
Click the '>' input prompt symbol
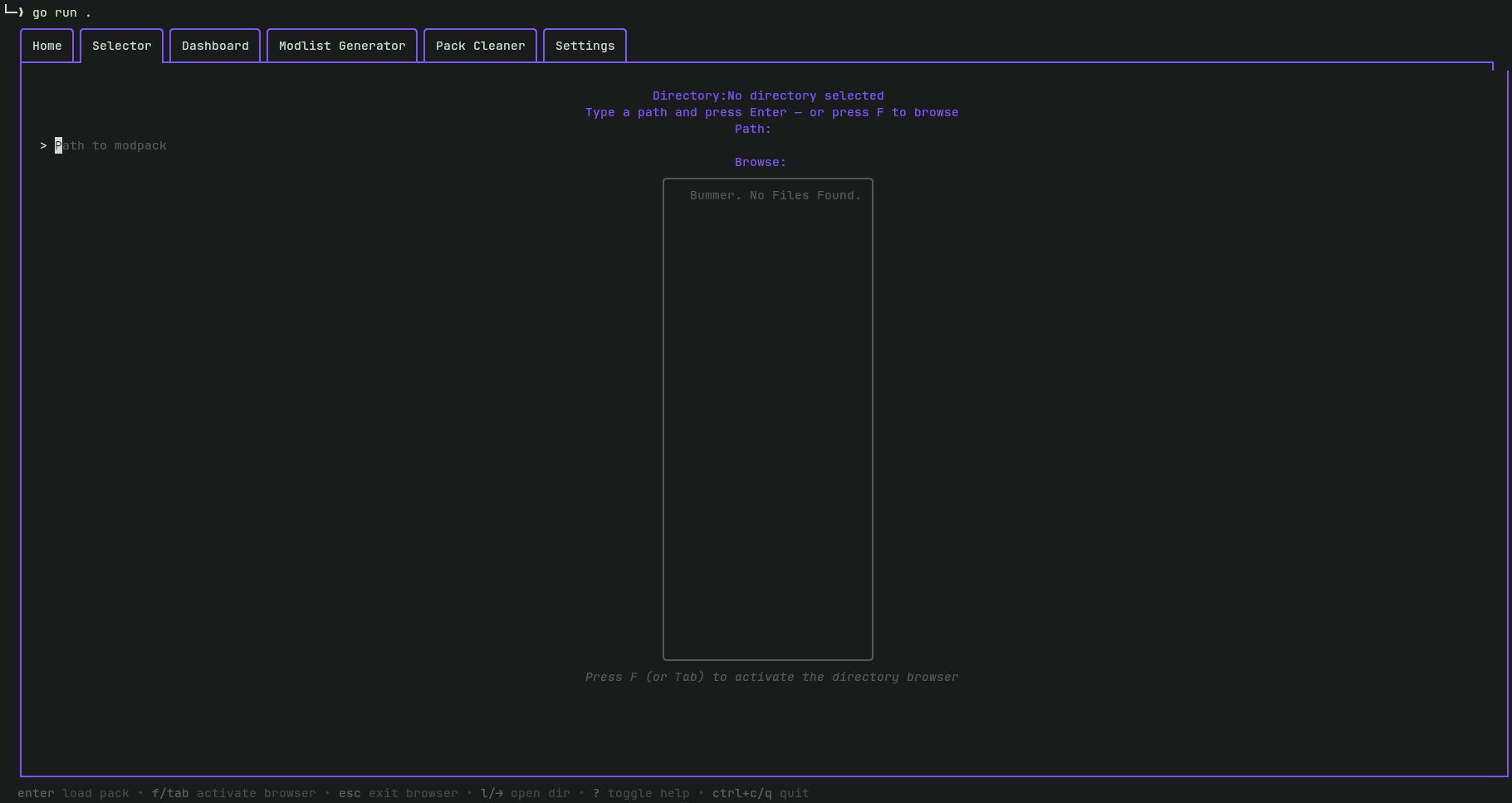pyautogui.click(x=43, y=145)
